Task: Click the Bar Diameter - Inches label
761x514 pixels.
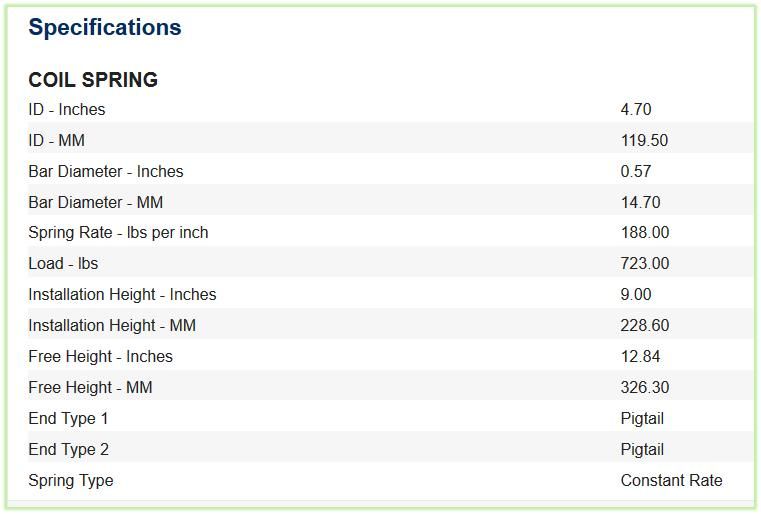Action: click(106, 171)
